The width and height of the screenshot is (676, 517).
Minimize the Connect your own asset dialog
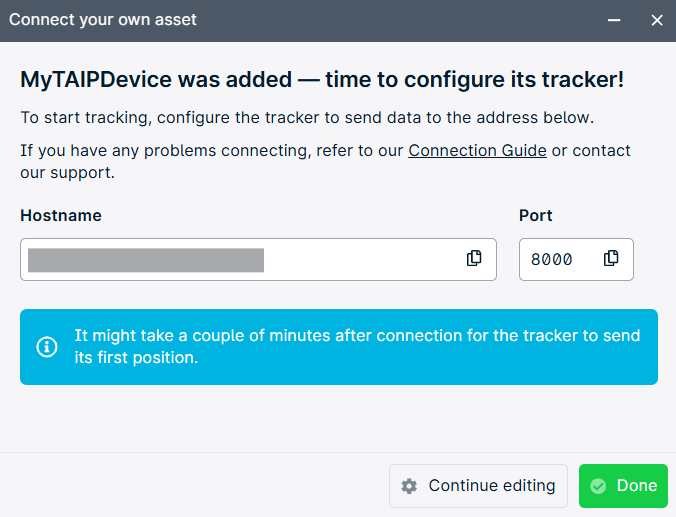click(x=614, y=20)
